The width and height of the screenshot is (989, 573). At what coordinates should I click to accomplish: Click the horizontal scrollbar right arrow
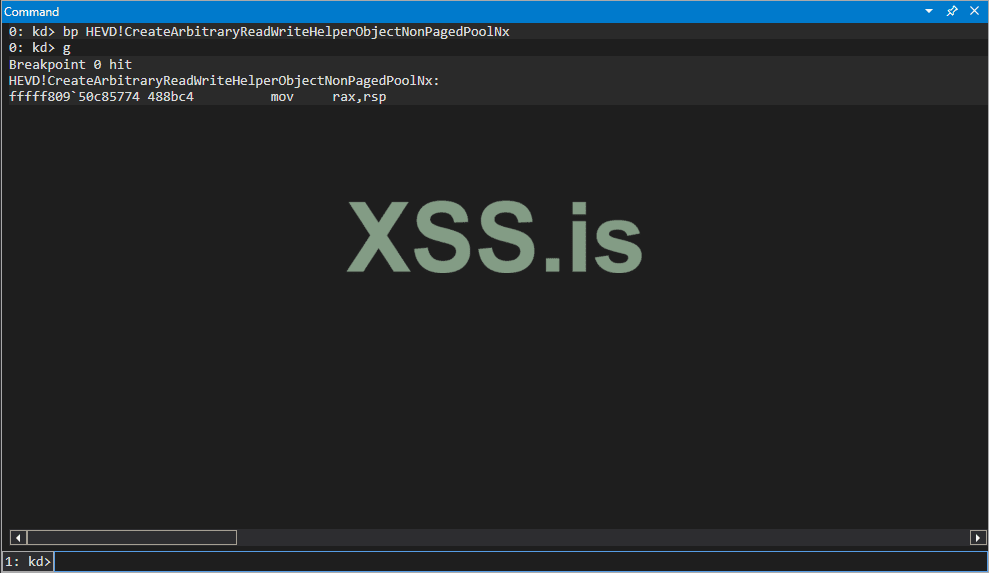tap(978, 538)
